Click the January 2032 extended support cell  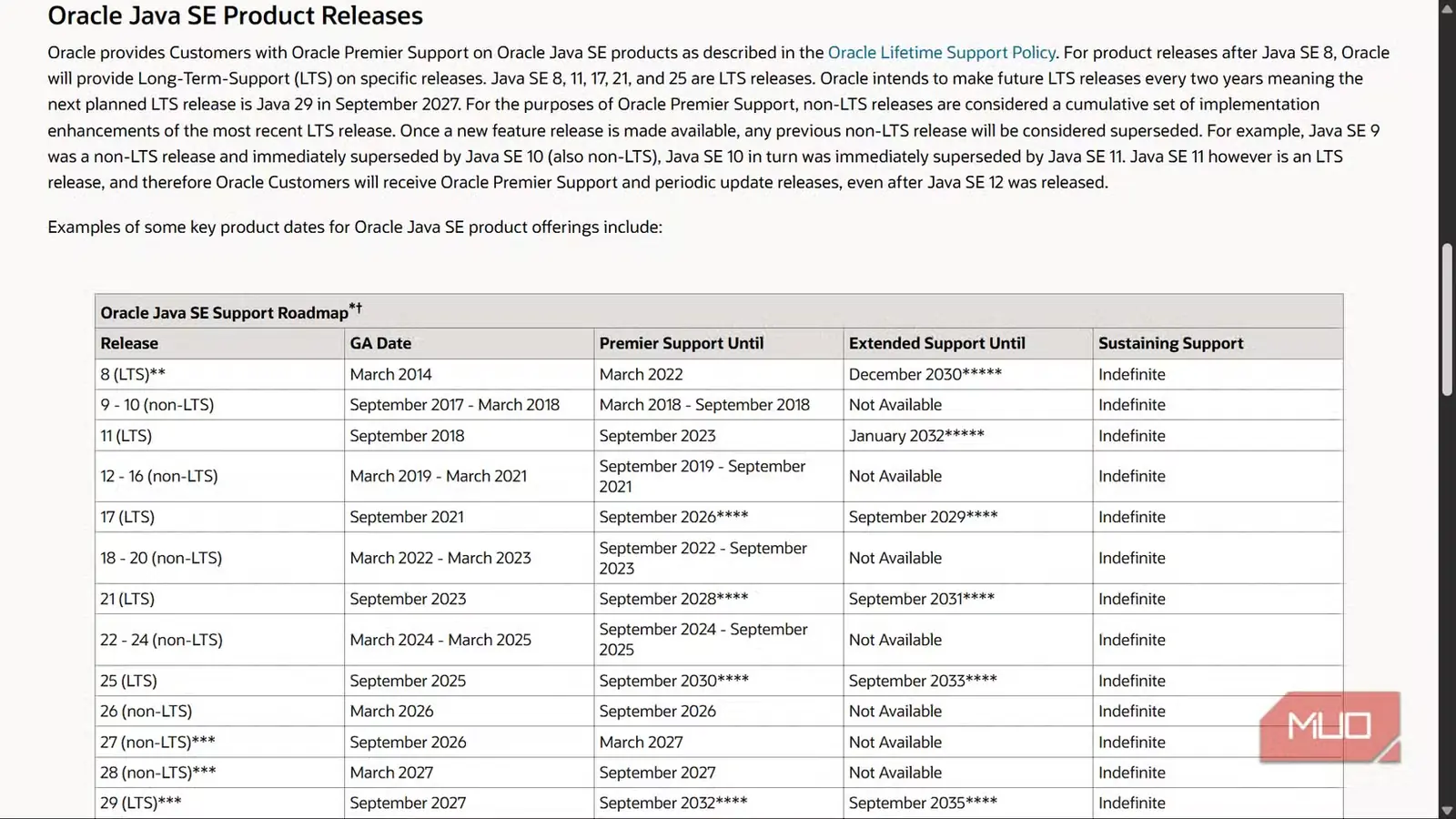pyautogui.click(x=967, y=436)
